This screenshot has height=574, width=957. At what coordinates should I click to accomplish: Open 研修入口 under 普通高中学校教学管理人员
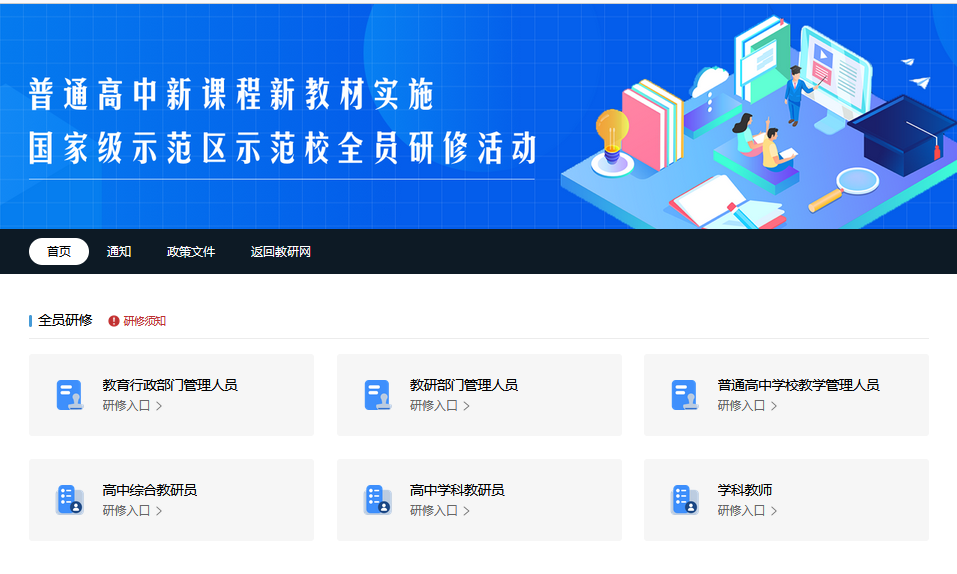[748, 406]
